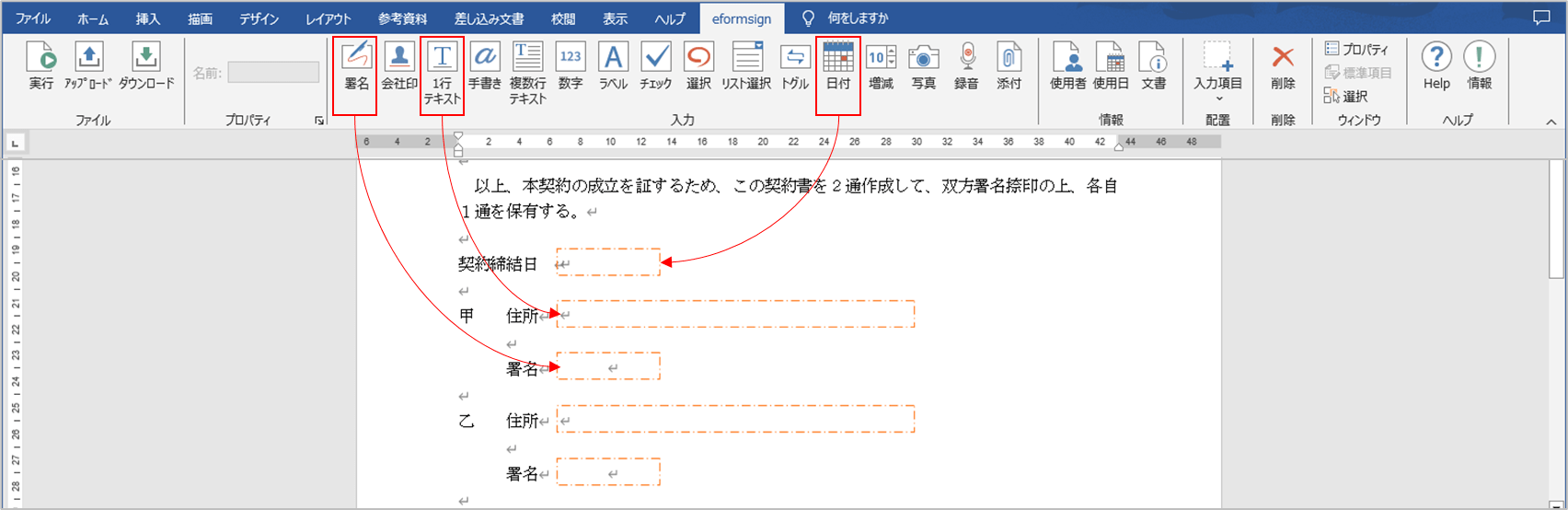Switch to the 校閲 tab

[x=563, y=18]
